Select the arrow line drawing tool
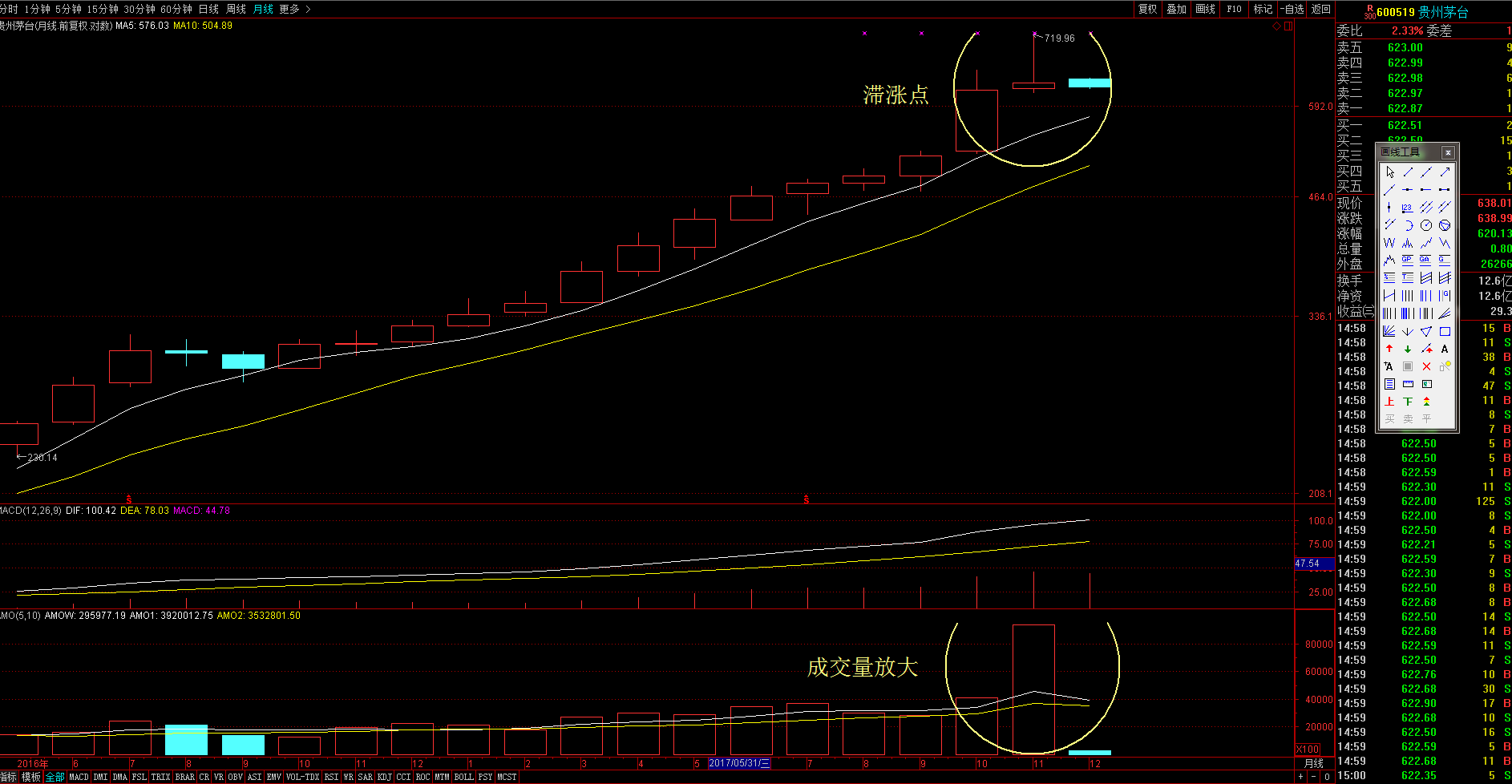1512x784 pixels. click(x=1445, y=172)
